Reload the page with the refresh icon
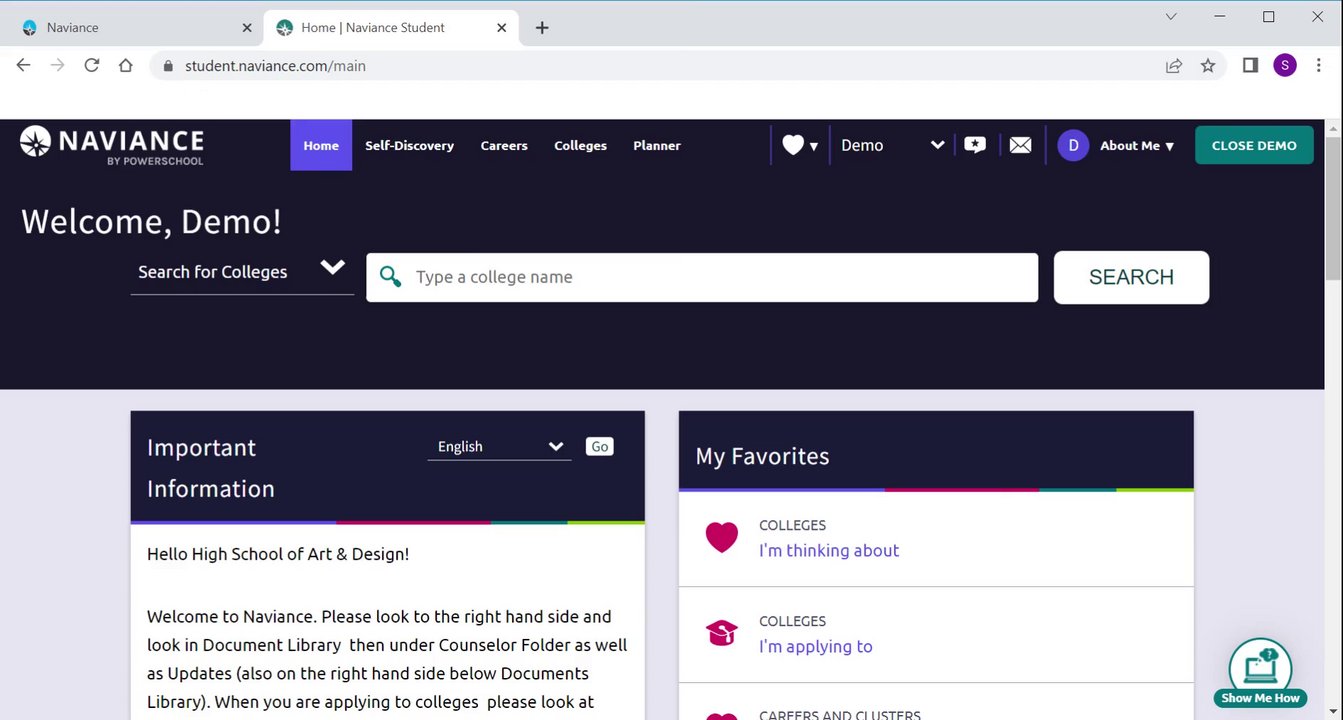The width and height of the screenshot is (1343, 720). [x=91, y=65]
